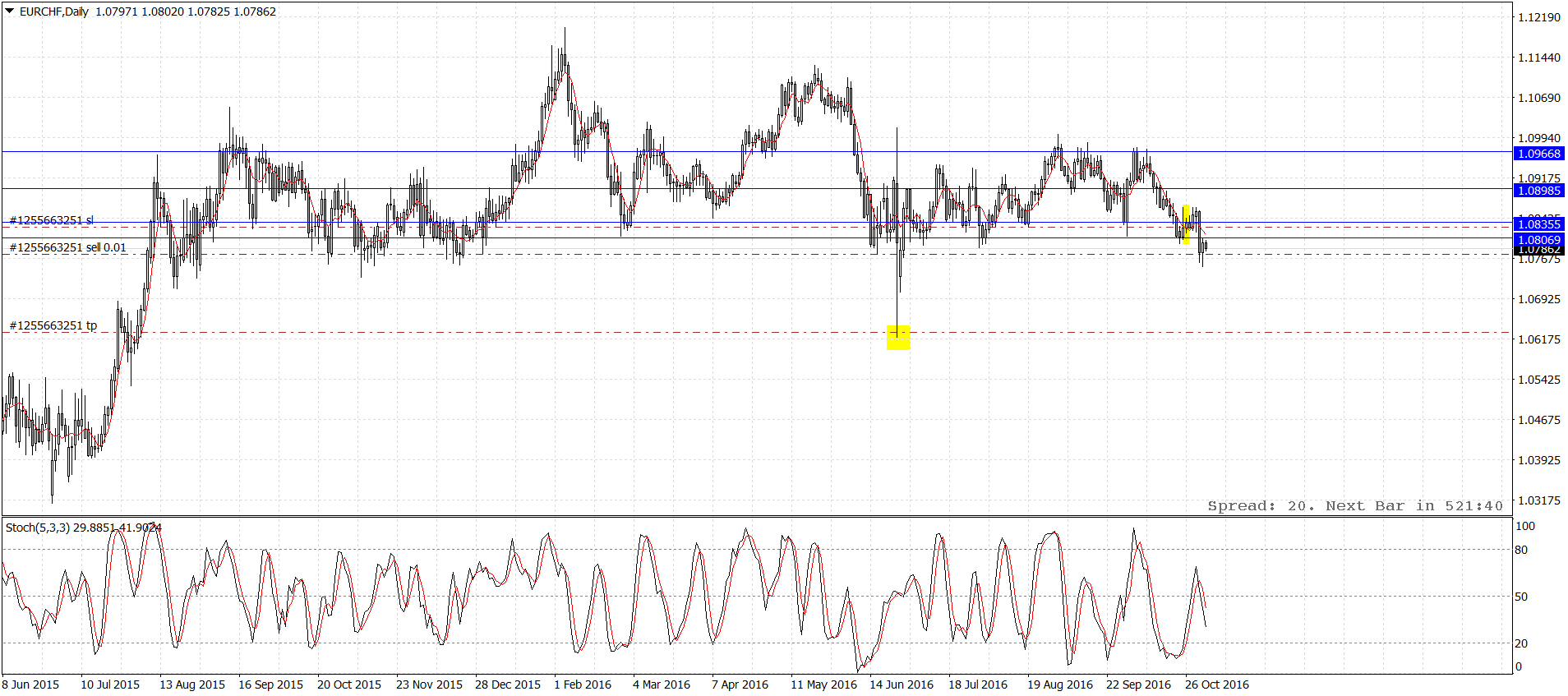Click the #1255663251 tp order label

(x=53, y=325)
